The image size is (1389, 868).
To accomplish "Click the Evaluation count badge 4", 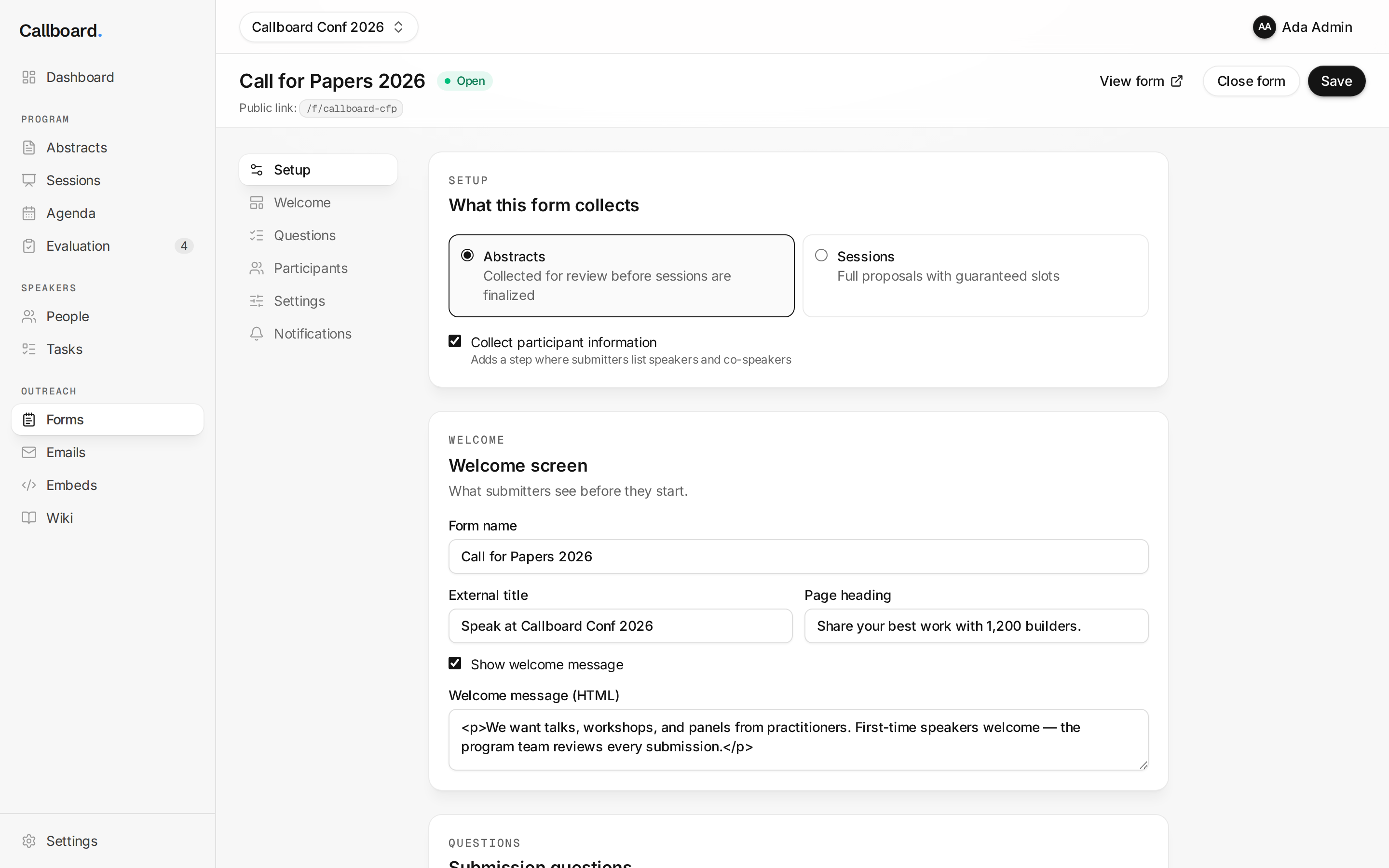I will point(184,246).
